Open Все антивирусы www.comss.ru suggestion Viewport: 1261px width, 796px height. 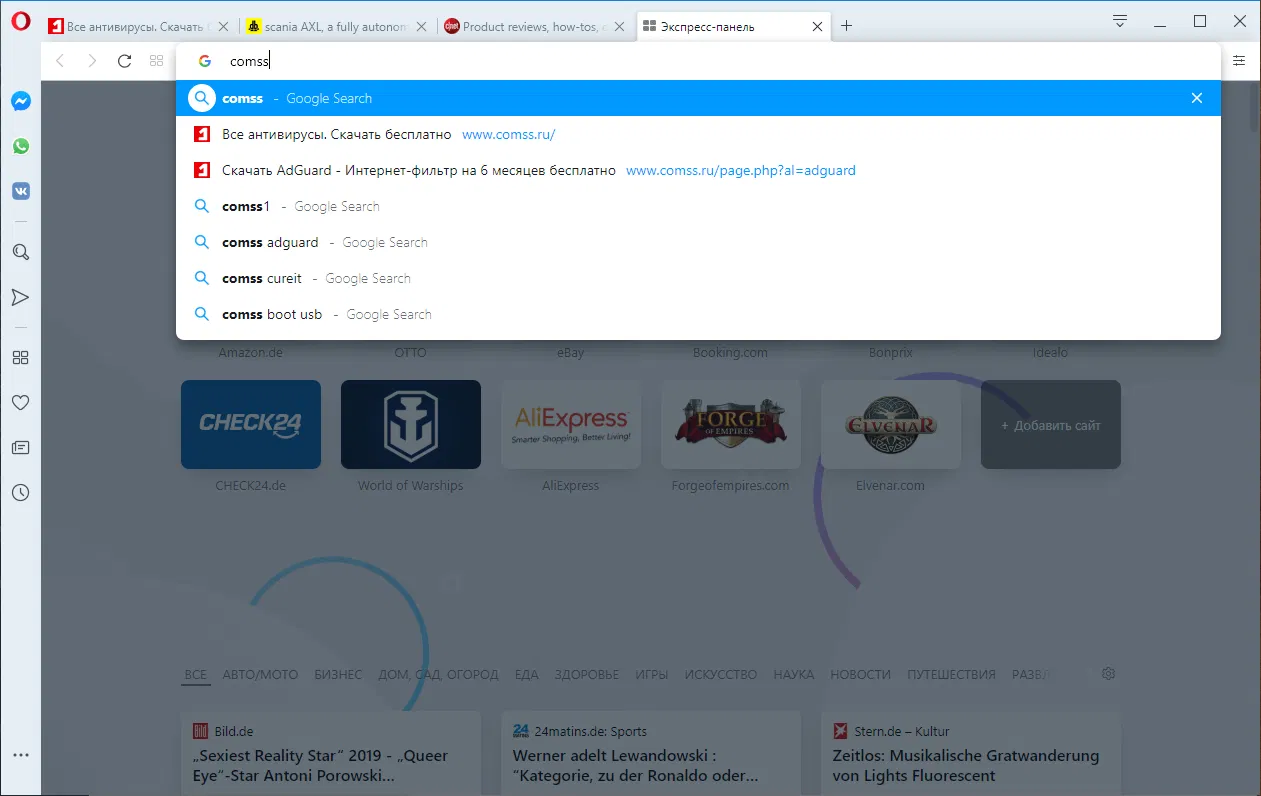[698, 134]
